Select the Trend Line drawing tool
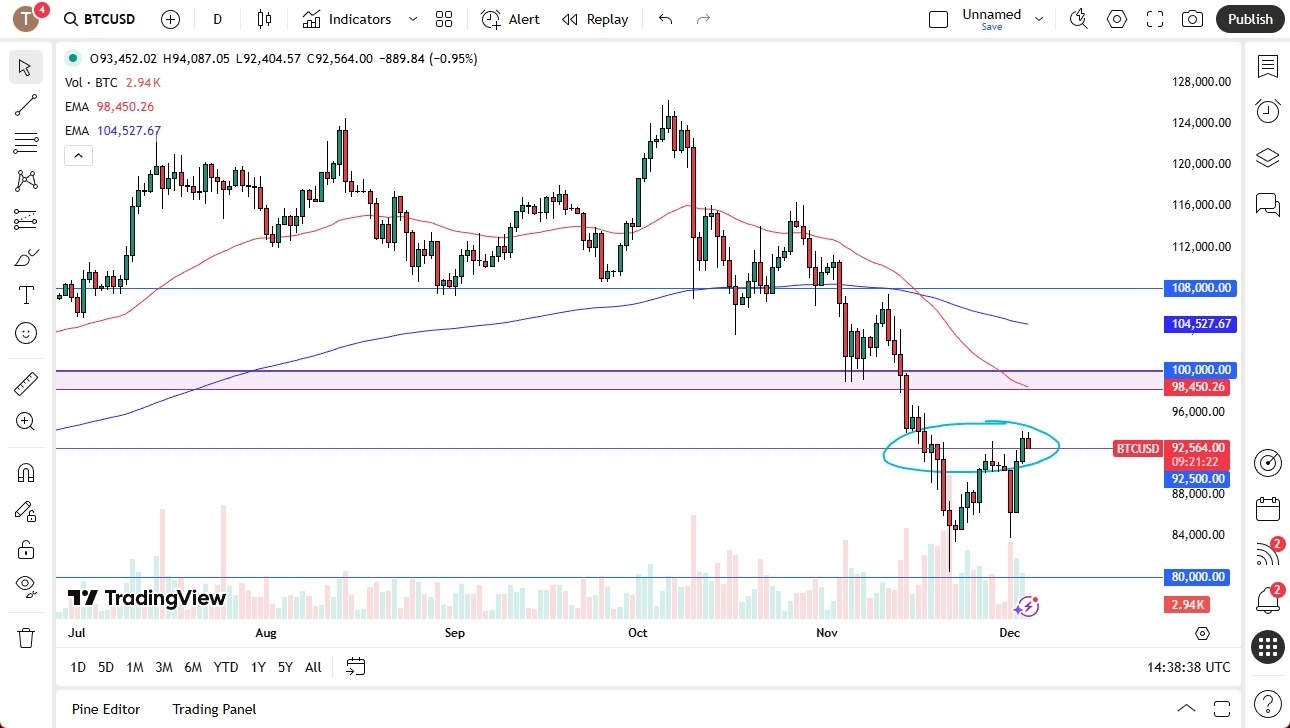 [25, 105]
